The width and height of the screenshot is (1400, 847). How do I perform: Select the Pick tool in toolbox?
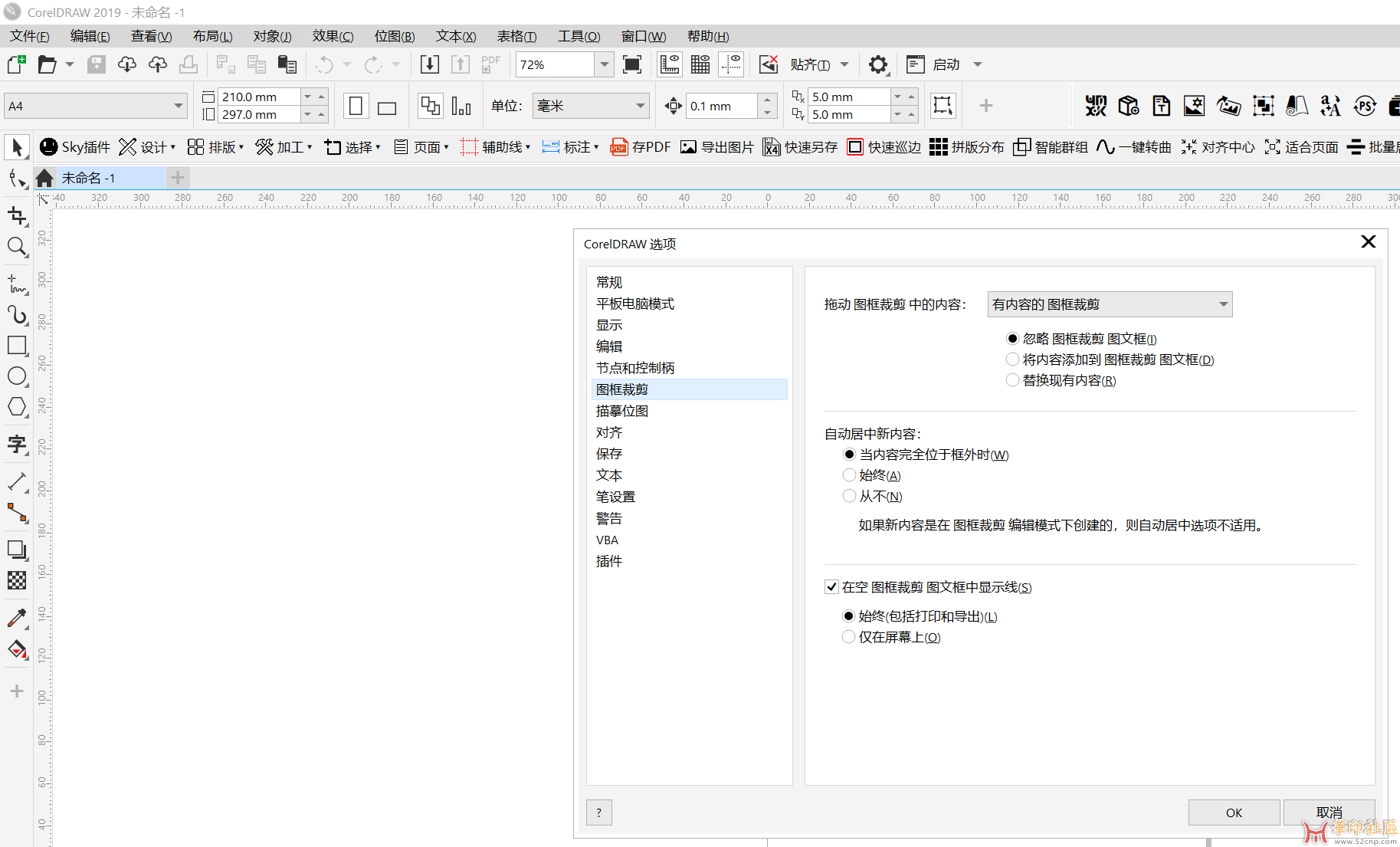pyautogui.click(x=17, y=147)
